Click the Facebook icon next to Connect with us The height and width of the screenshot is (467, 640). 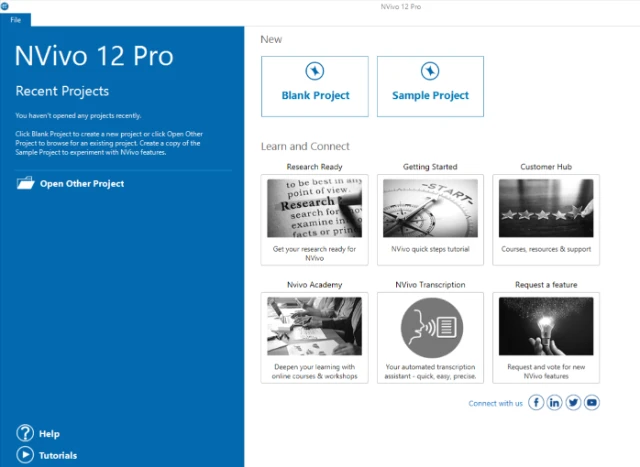click(536, 402)
